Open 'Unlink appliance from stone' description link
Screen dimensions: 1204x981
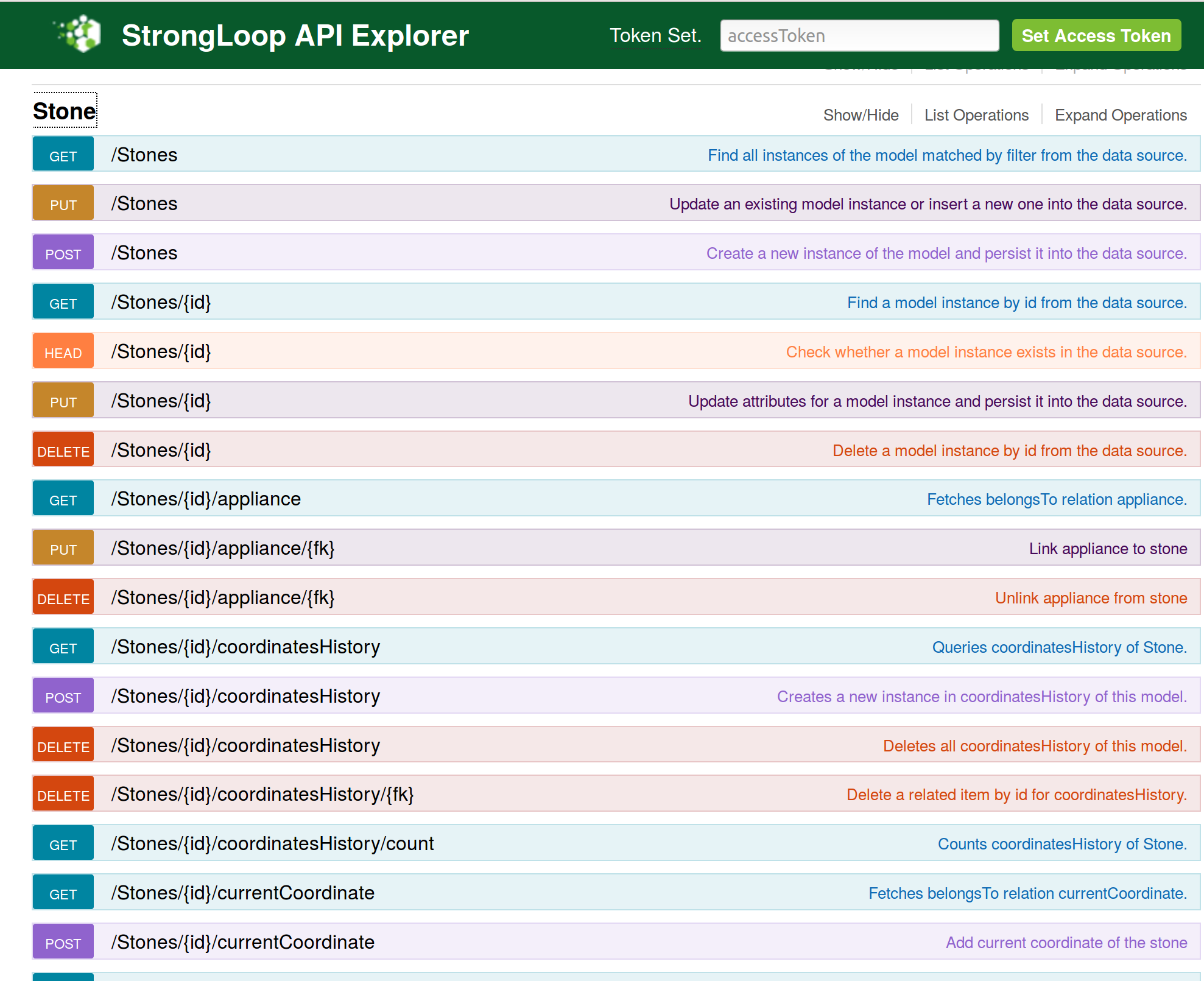click(1091, 598)
